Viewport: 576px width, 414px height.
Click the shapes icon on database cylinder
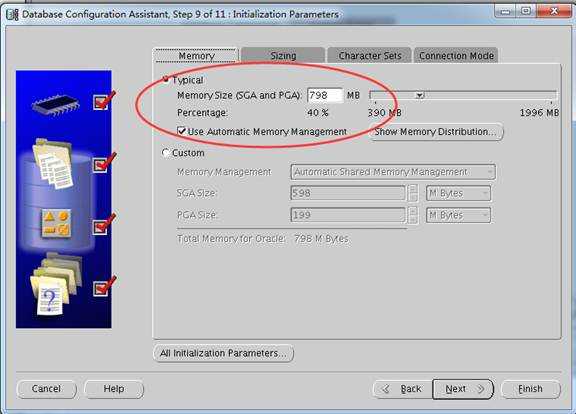56,223
